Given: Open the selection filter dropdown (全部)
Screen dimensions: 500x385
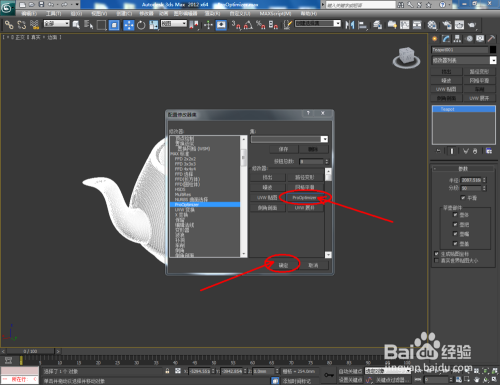Looking at the screenshot, I should pos(57,24).
